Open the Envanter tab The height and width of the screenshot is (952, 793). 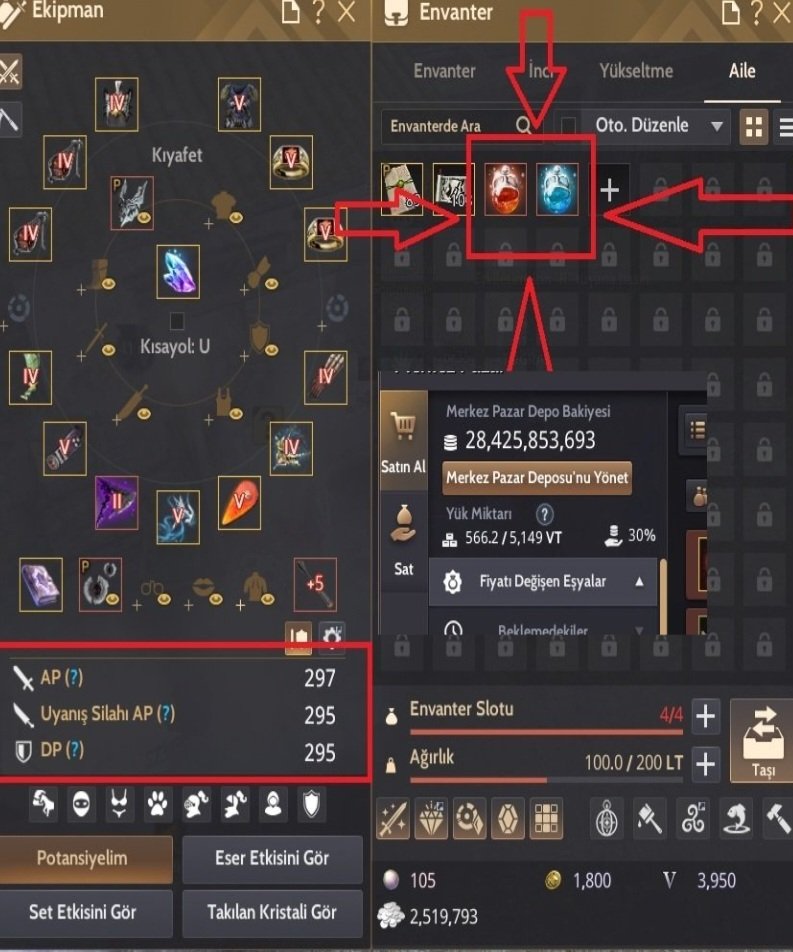[x=444, y=71]
